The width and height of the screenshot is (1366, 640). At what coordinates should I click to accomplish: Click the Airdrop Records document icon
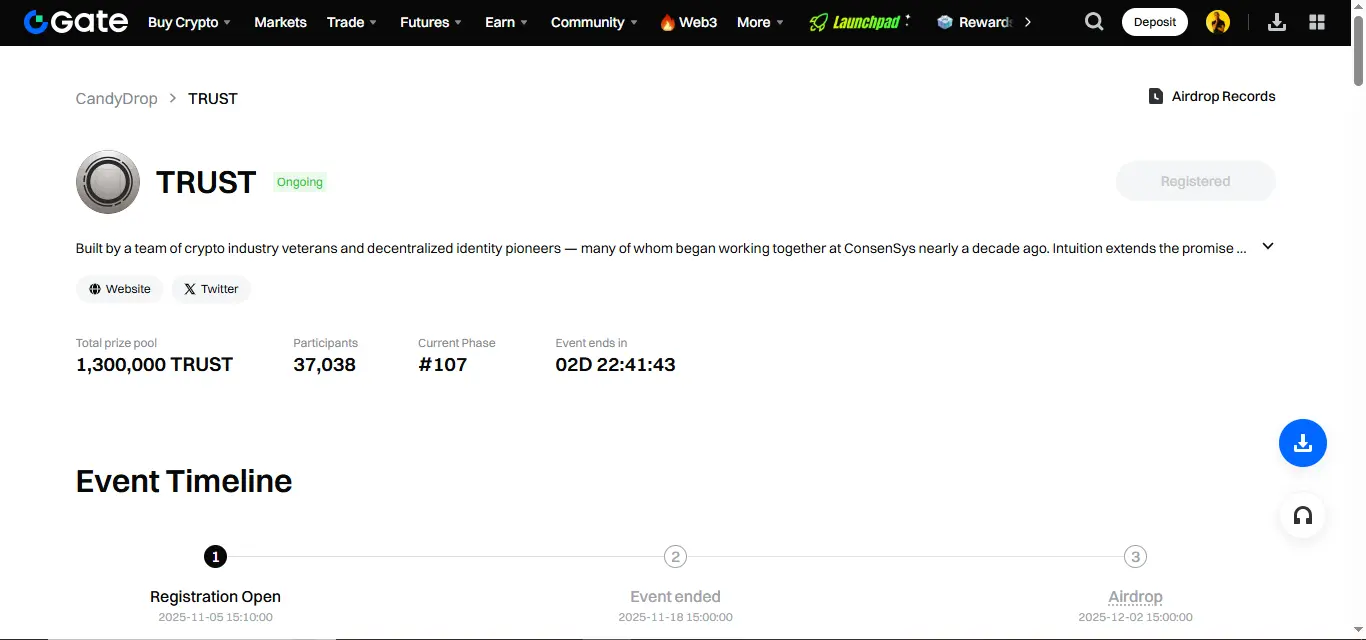(x=1155, y=97)
